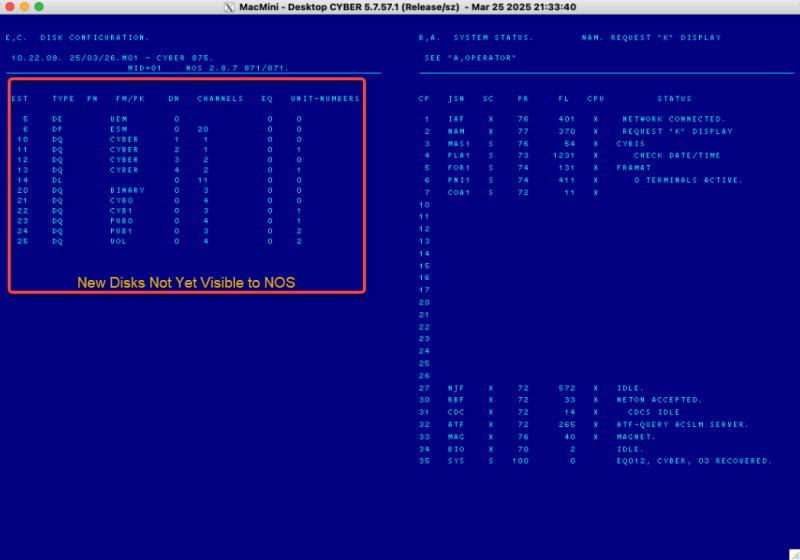The image size is (800, 560).
Task: Minimize the window with the yellow button
Action: click(x=24, y=7)
